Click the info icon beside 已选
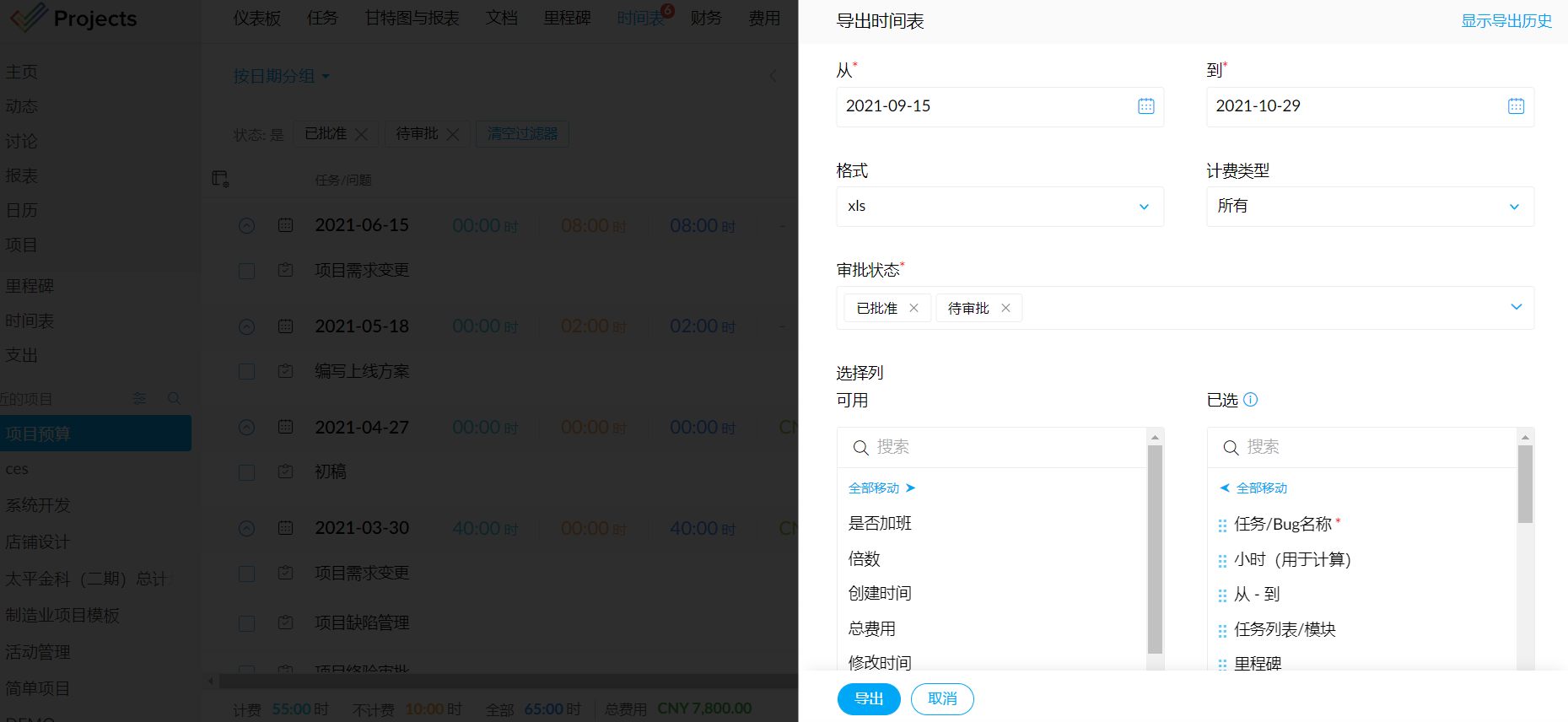The image size is (1568, 722). point(1251,400)
